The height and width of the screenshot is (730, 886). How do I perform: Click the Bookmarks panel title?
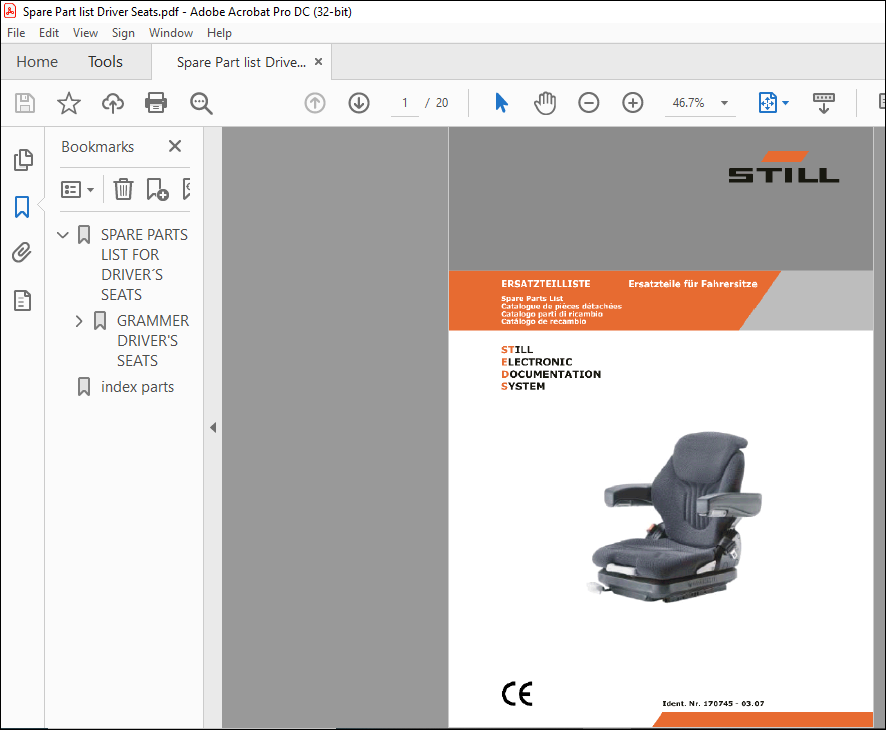98,147
